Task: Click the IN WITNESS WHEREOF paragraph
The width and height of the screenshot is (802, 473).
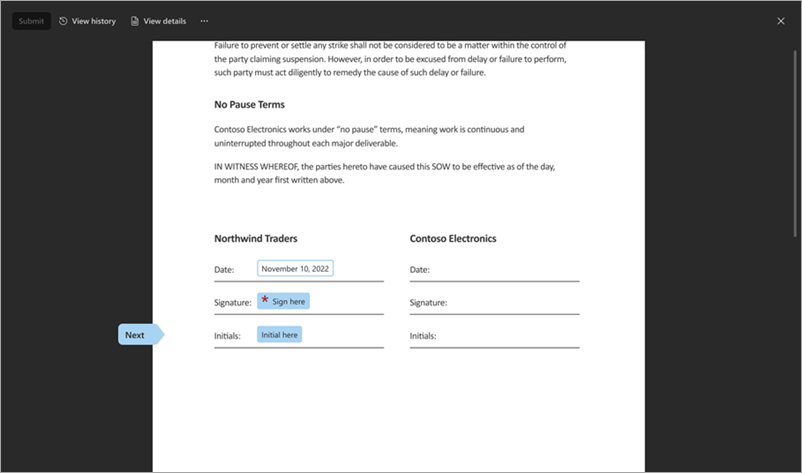Action: 384,173
